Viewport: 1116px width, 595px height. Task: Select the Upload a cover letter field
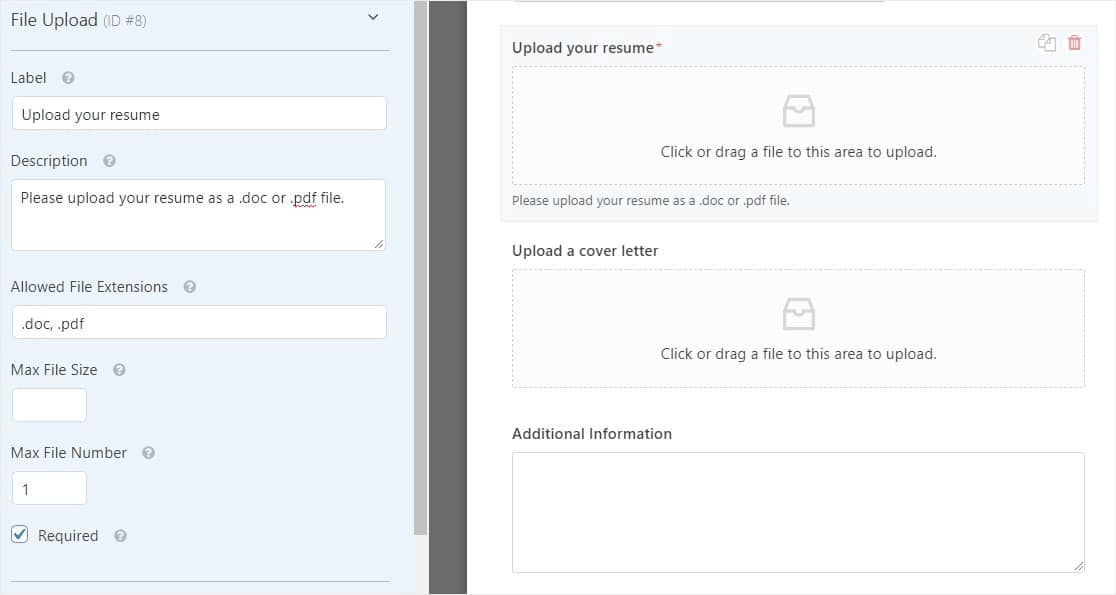(x=798, y=328)
